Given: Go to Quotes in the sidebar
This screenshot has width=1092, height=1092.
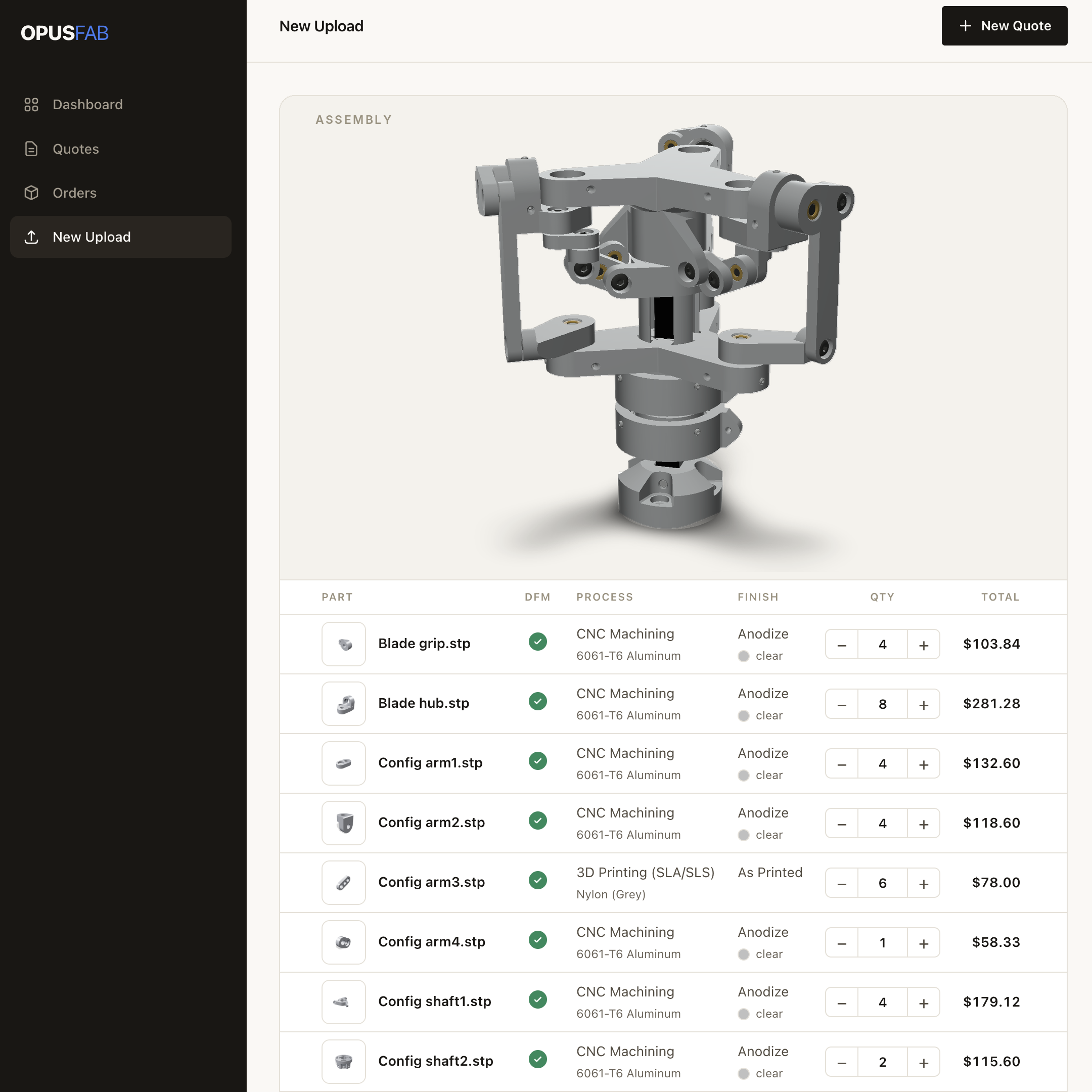Looking at the screenshot, I should click(120, 149).
